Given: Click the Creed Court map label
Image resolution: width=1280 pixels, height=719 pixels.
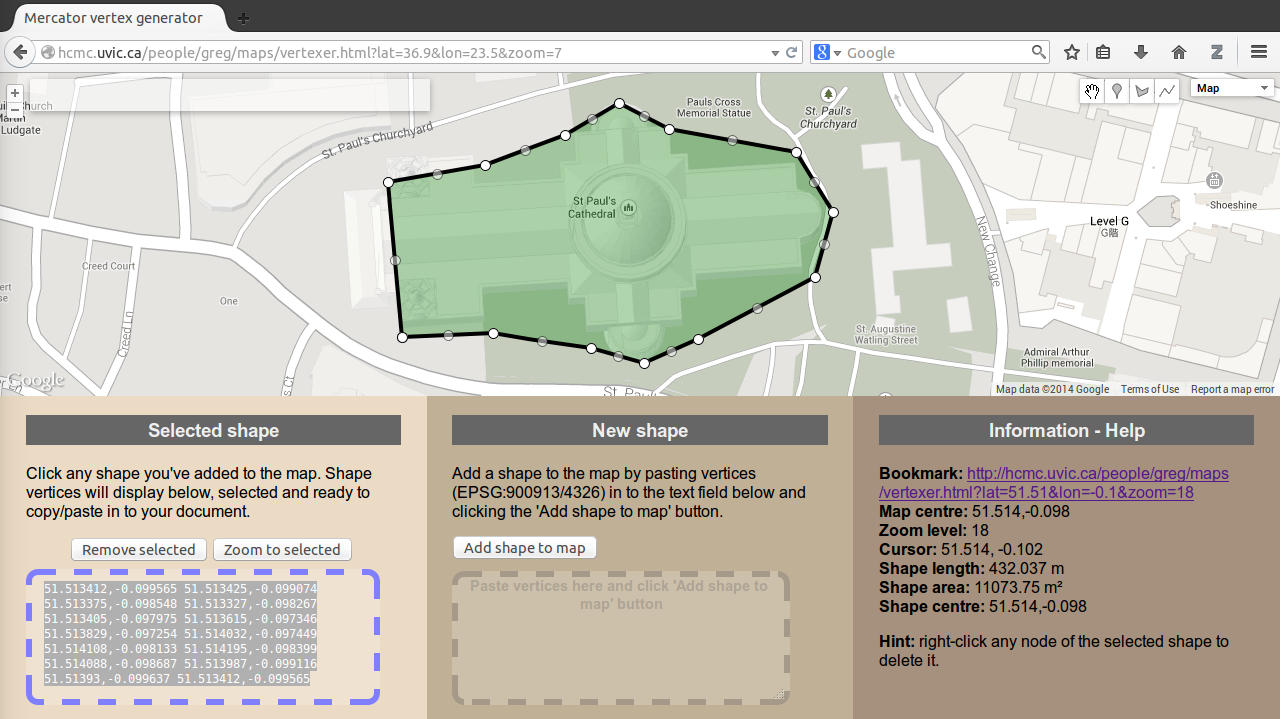Looking at the screenshot, I should [x=108, y=266].
